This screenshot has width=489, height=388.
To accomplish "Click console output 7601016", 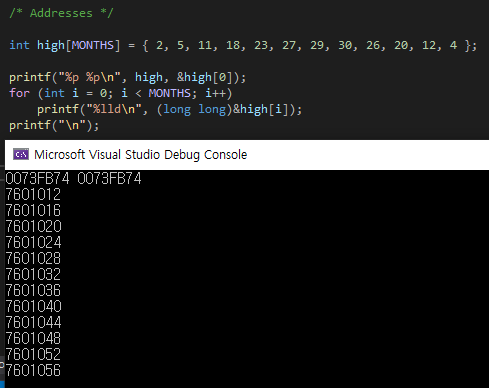I will click(x=33, y=210).
